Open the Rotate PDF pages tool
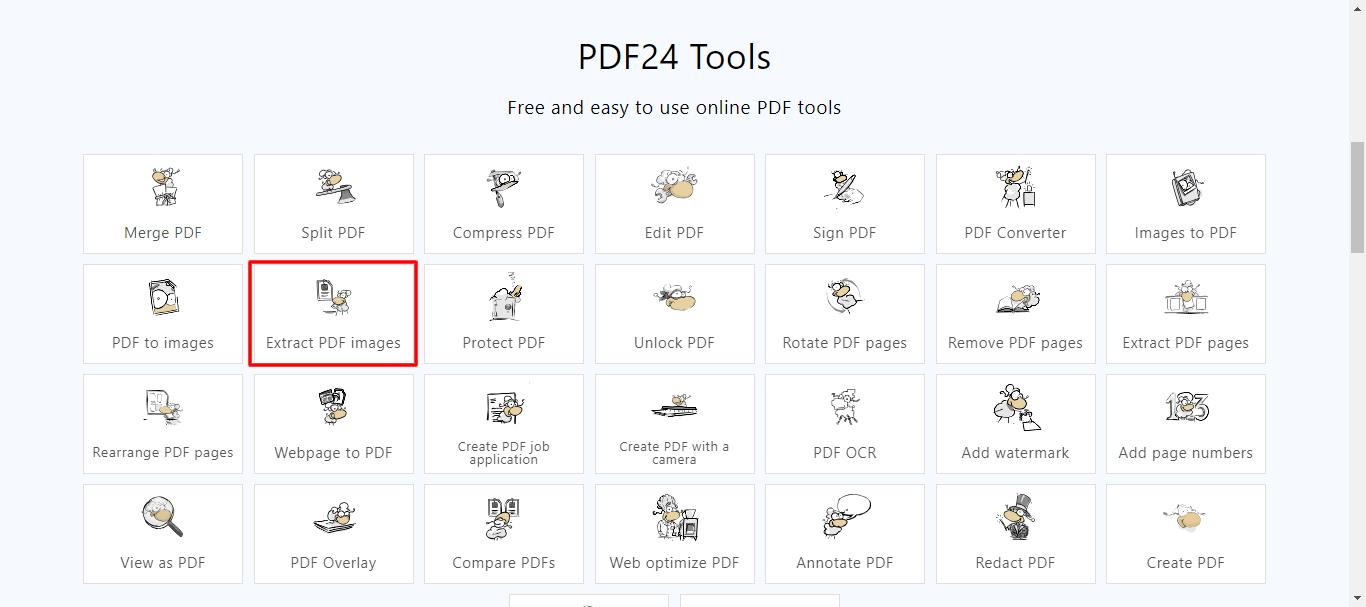The image size is (1366, 607). (x=844, y=314)
